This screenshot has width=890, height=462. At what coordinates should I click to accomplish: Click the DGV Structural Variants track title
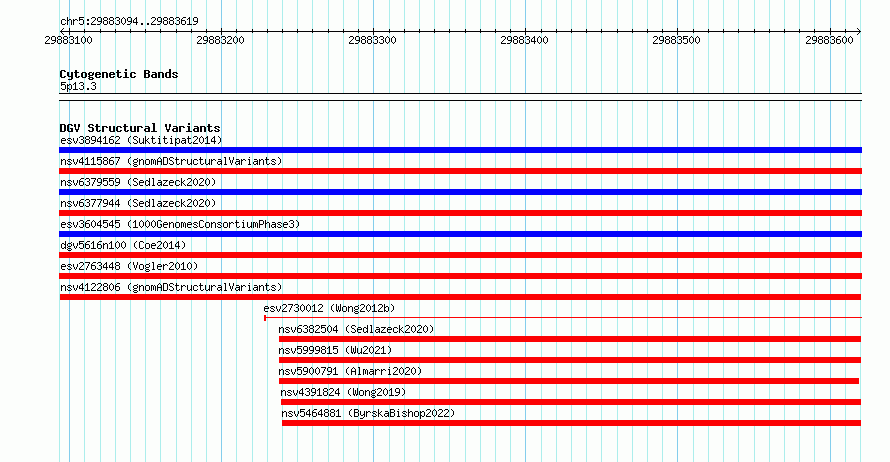point(140,128)
